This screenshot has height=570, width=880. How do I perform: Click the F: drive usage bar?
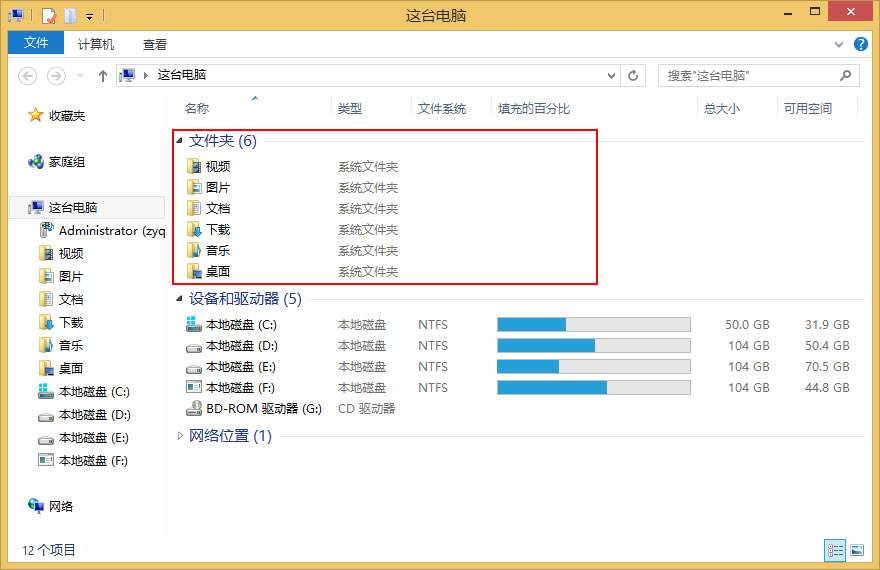[x=594, y=388]
